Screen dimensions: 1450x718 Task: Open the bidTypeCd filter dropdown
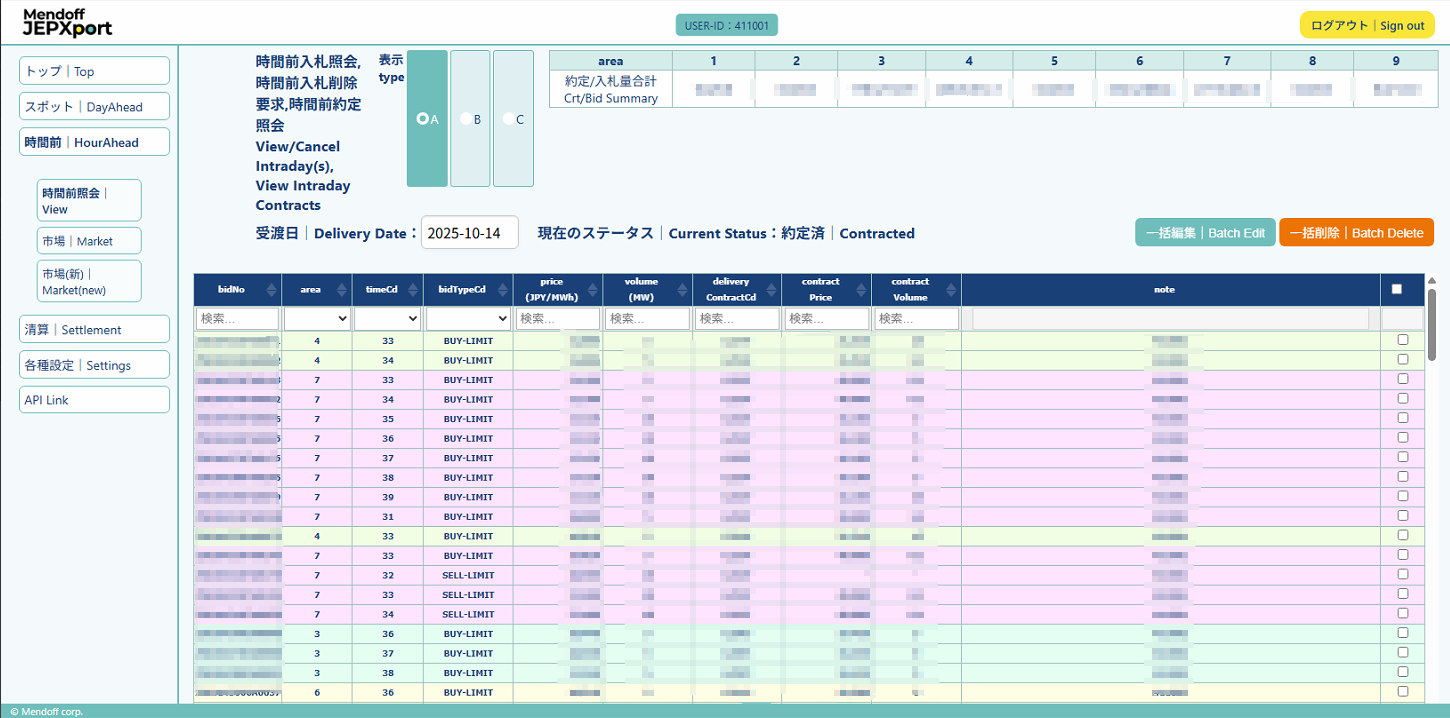tap(468, 318)
